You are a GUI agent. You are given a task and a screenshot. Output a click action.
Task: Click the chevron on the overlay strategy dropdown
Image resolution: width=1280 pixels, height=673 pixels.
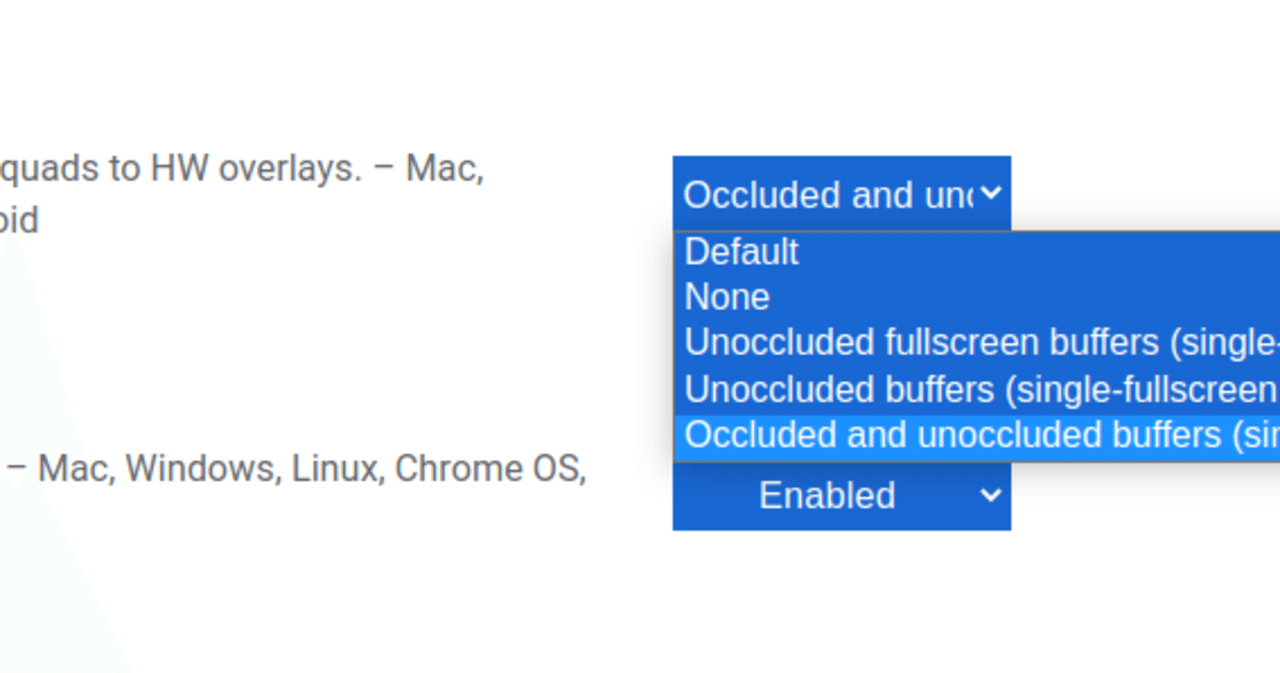point(990,193)
